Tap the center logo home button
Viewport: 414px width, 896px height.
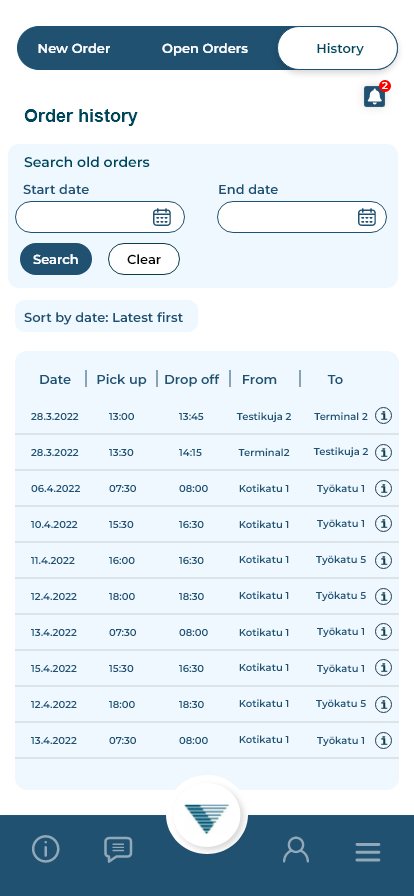[x=206, y=816]
